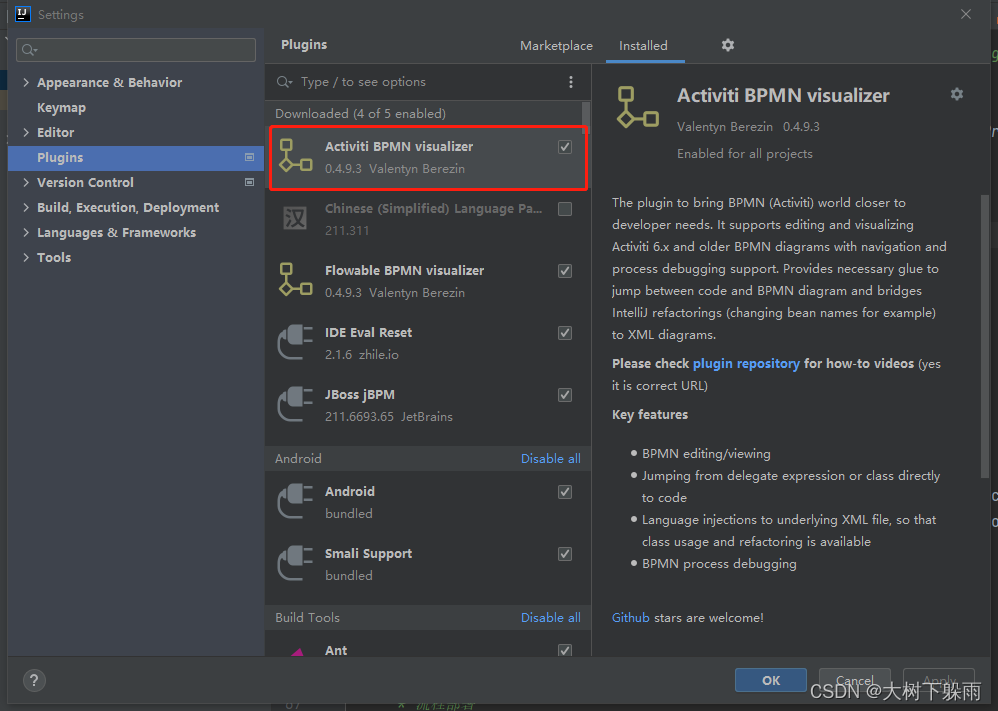
Task: Click the help question mark button
Action: click(34, 680)
